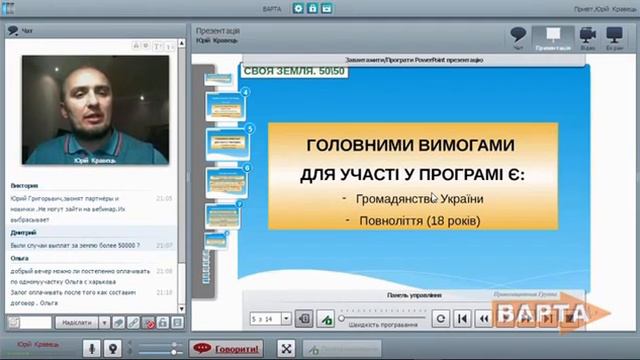
Task: Switch to the Відео camera tab
Action: pos(588,38)
